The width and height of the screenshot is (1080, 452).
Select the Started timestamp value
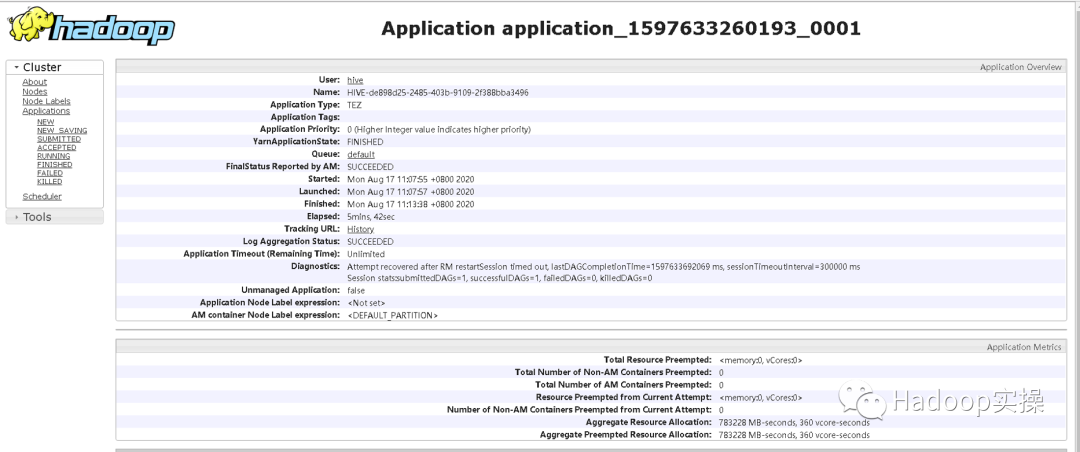point(411,179)
